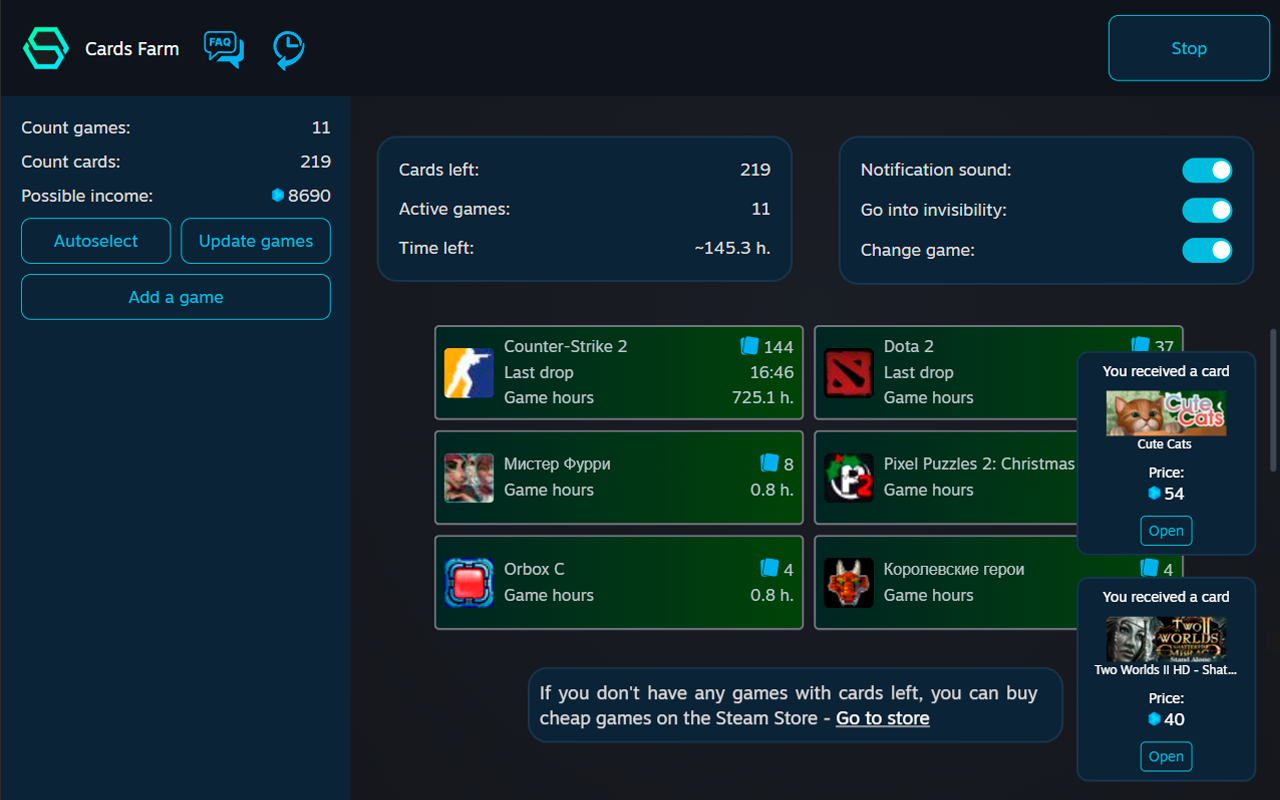1280x800 pixels.
Task: Click the Orbox C game name
Action: click(x=534, y=569)
